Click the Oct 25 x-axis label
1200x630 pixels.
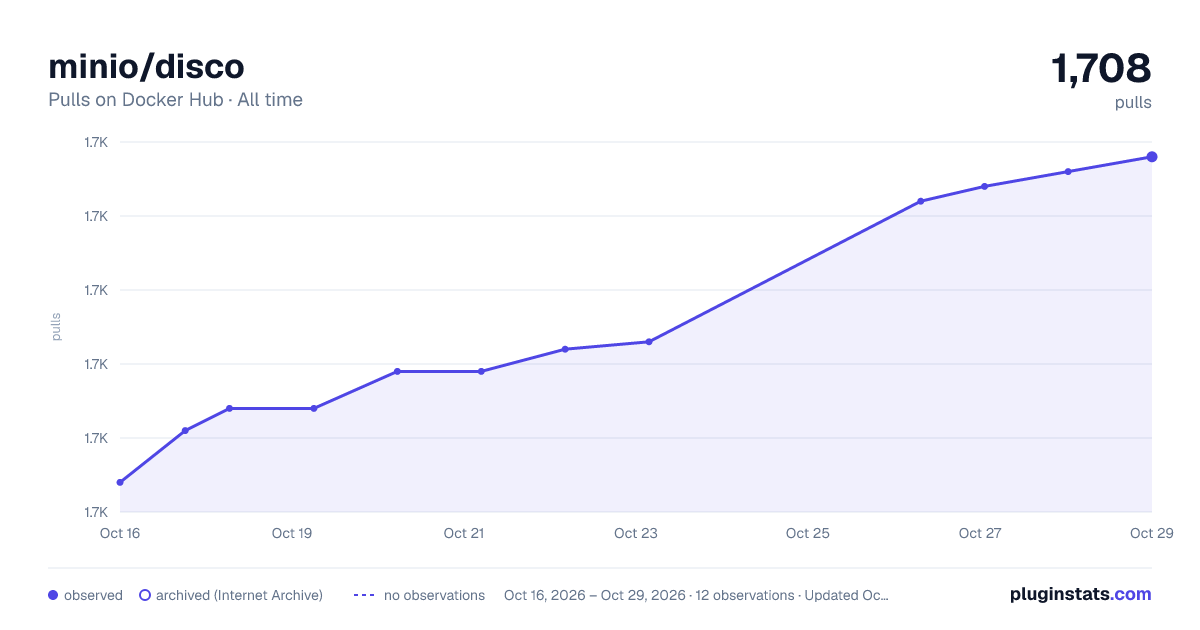(x=808, y=533)
